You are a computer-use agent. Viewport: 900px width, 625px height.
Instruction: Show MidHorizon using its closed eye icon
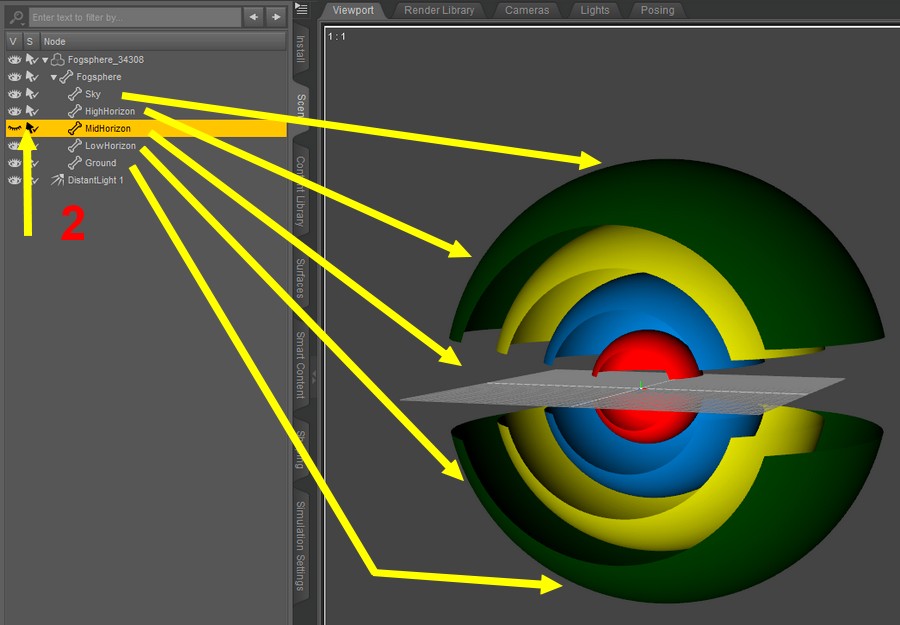coord(14,129)
